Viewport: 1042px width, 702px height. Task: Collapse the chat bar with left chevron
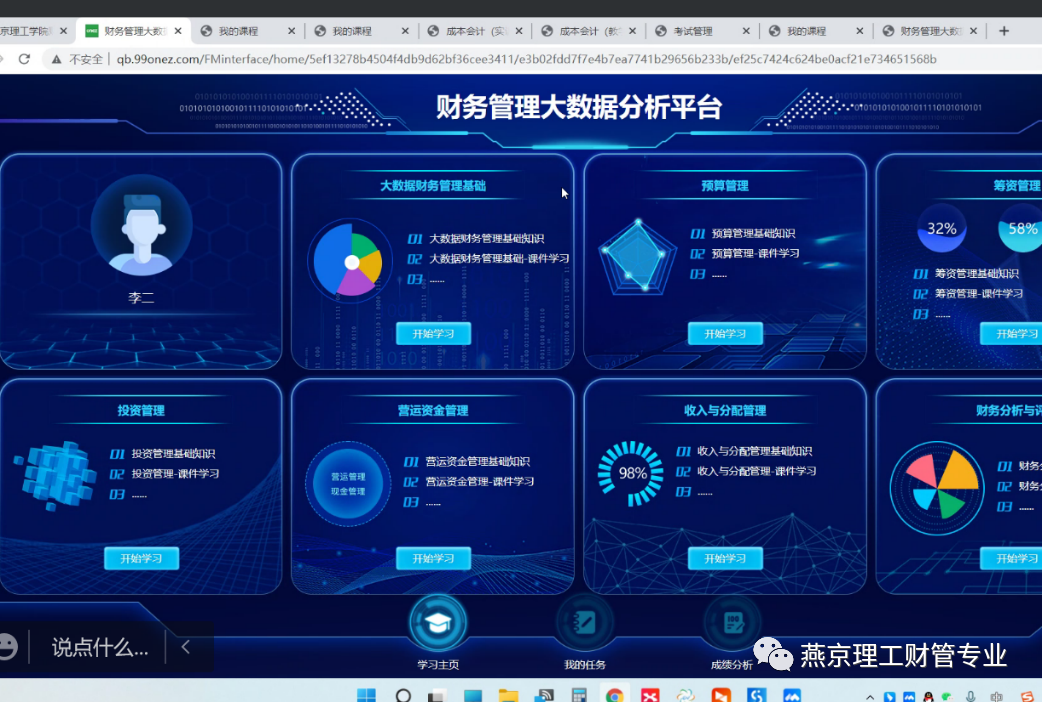coord(186,647)
